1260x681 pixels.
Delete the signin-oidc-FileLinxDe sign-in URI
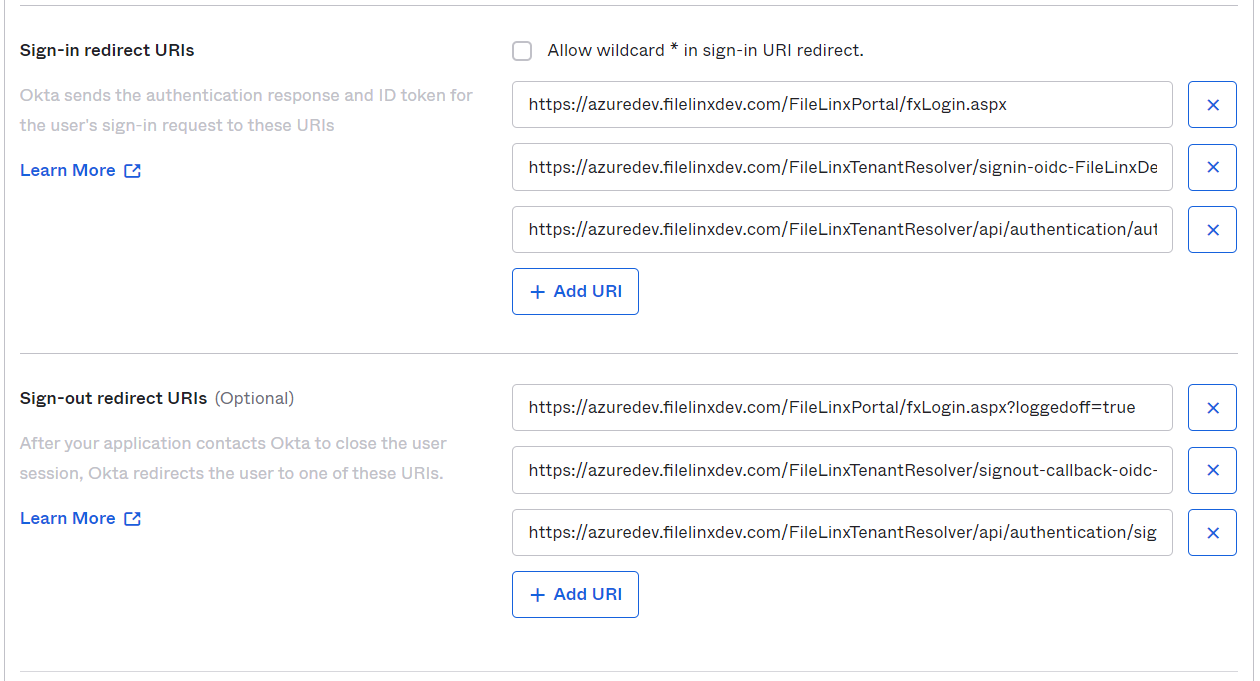click(1212, 167)
